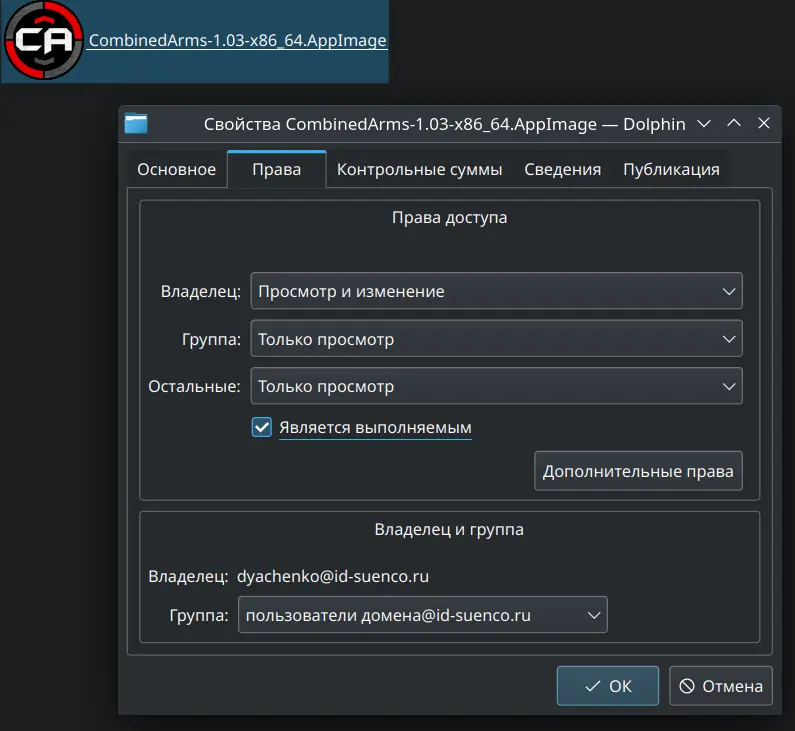Click the Владелец и группа section heading
This screenshot has height=731, width=795.
click(x=449, y=529)
